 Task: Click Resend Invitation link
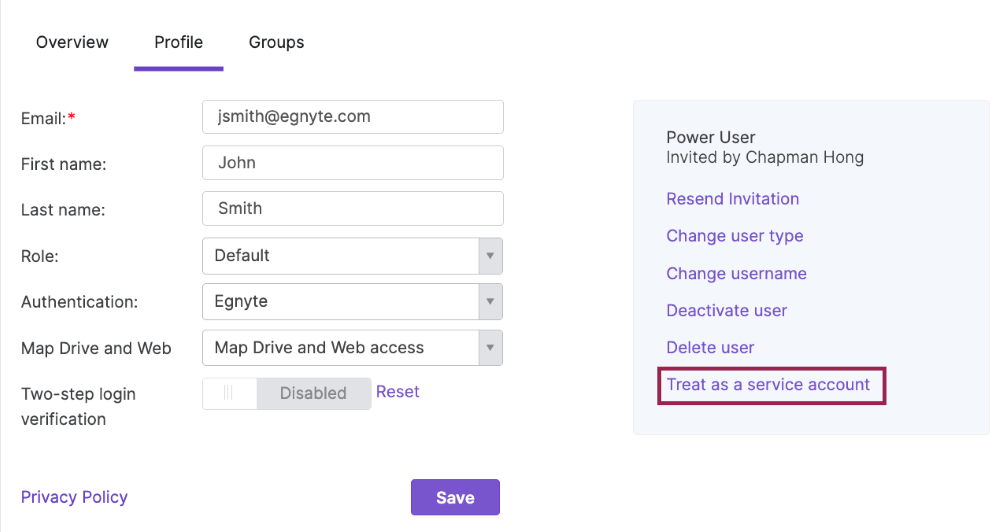point(732,199)
